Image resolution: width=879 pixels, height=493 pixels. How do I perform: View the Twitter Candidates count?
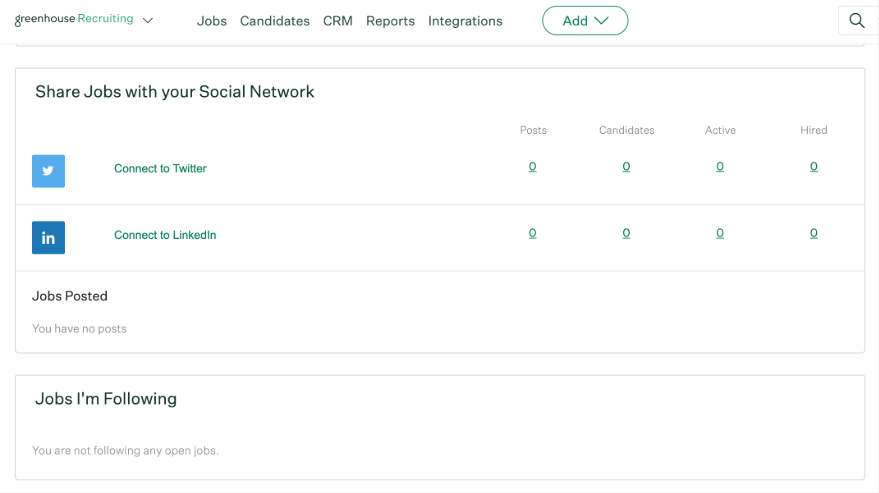pyautogui.click(x=626, y=167)
